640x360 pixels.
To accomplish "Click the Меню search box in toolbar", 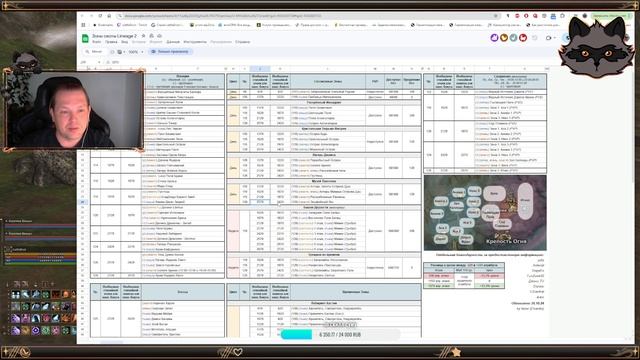I will (x=94, y=52).
